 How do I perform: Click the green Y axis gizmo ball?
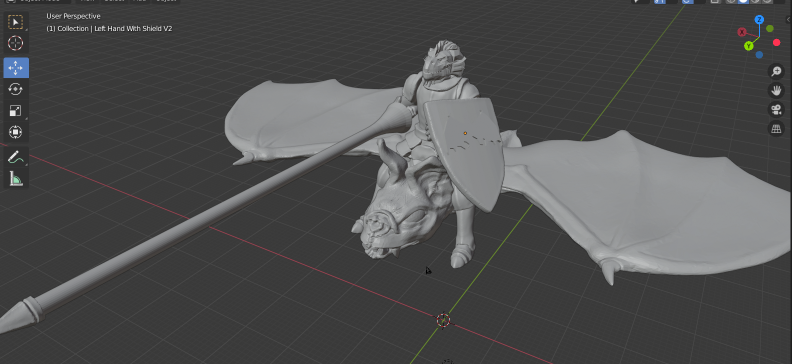tap(749, 46)
